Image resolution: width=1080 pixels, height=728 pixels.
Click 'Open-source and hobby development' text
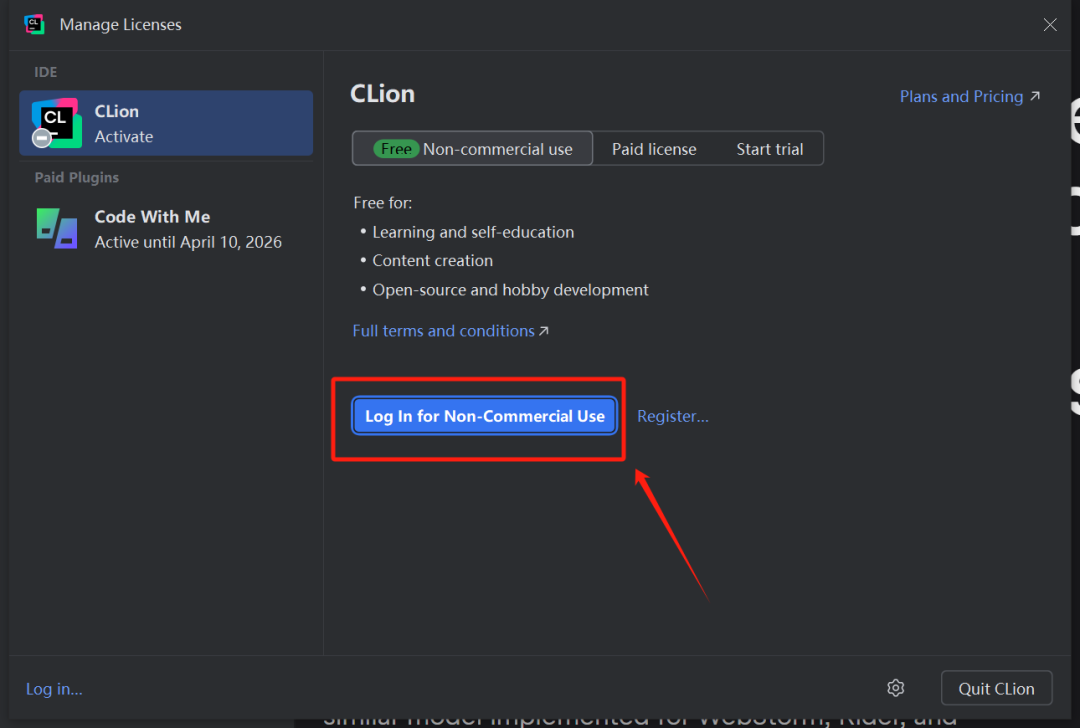point(510,290)
